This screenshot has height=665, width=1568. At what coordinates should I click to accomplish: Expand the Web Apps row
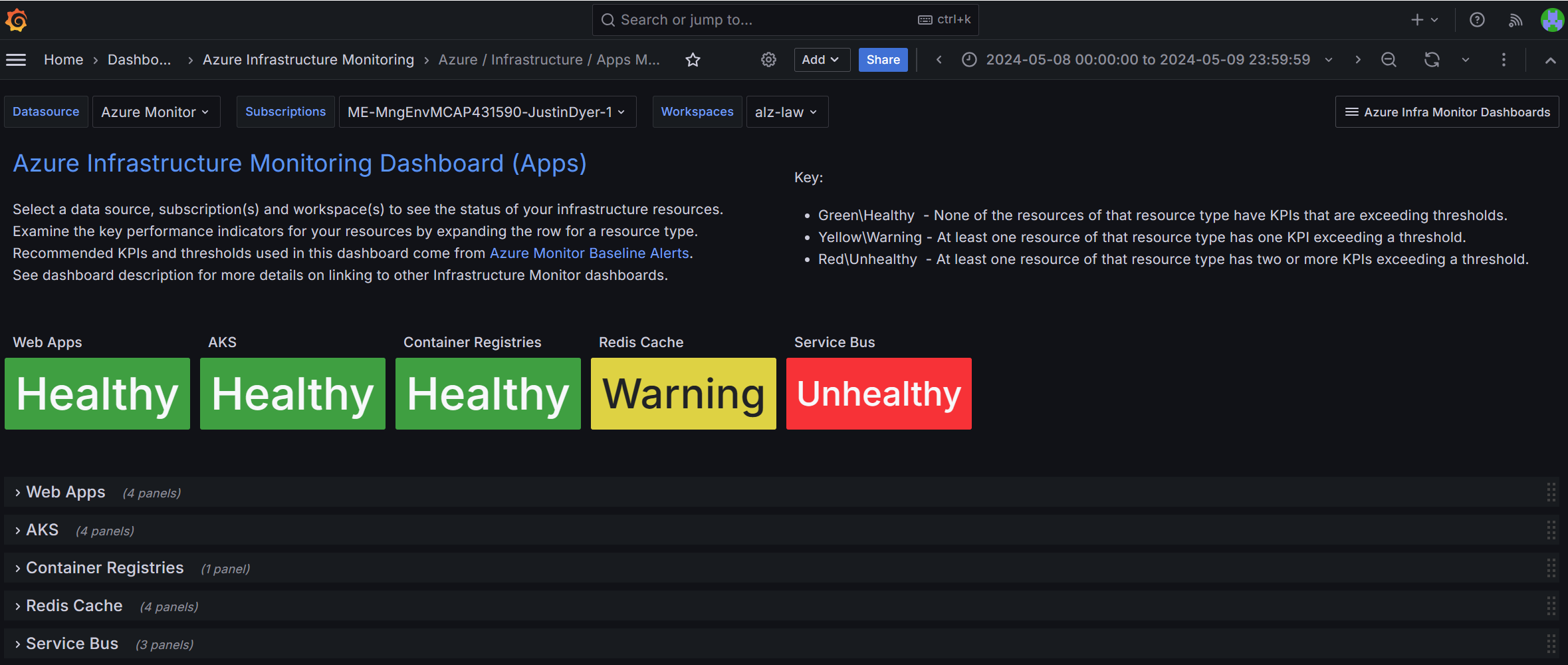point(65,492)
